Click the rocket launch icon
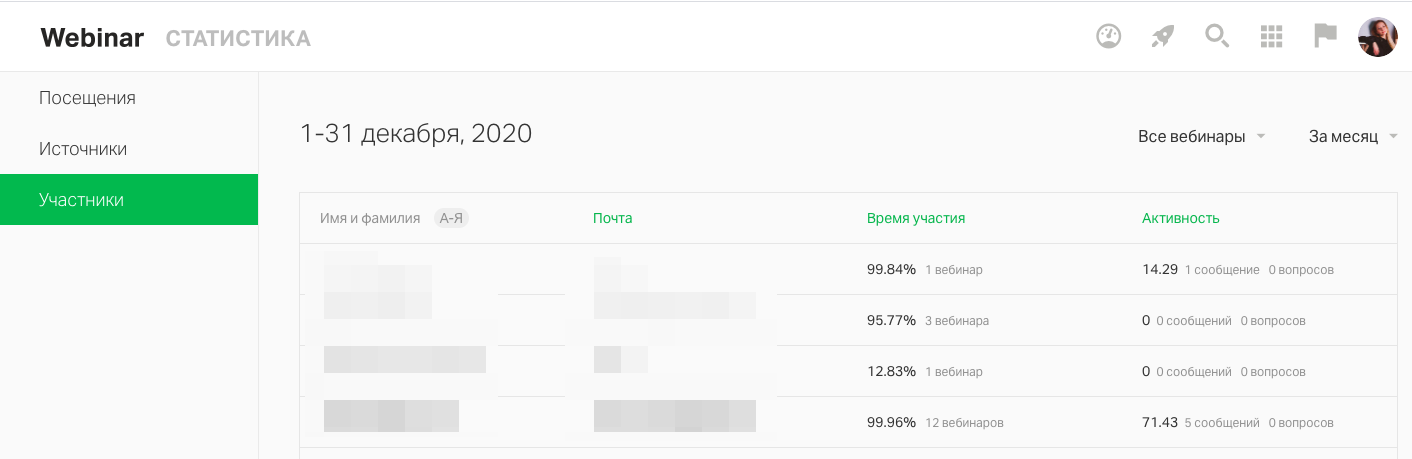Screen dimensions: 1412x459 point(1162,37)
